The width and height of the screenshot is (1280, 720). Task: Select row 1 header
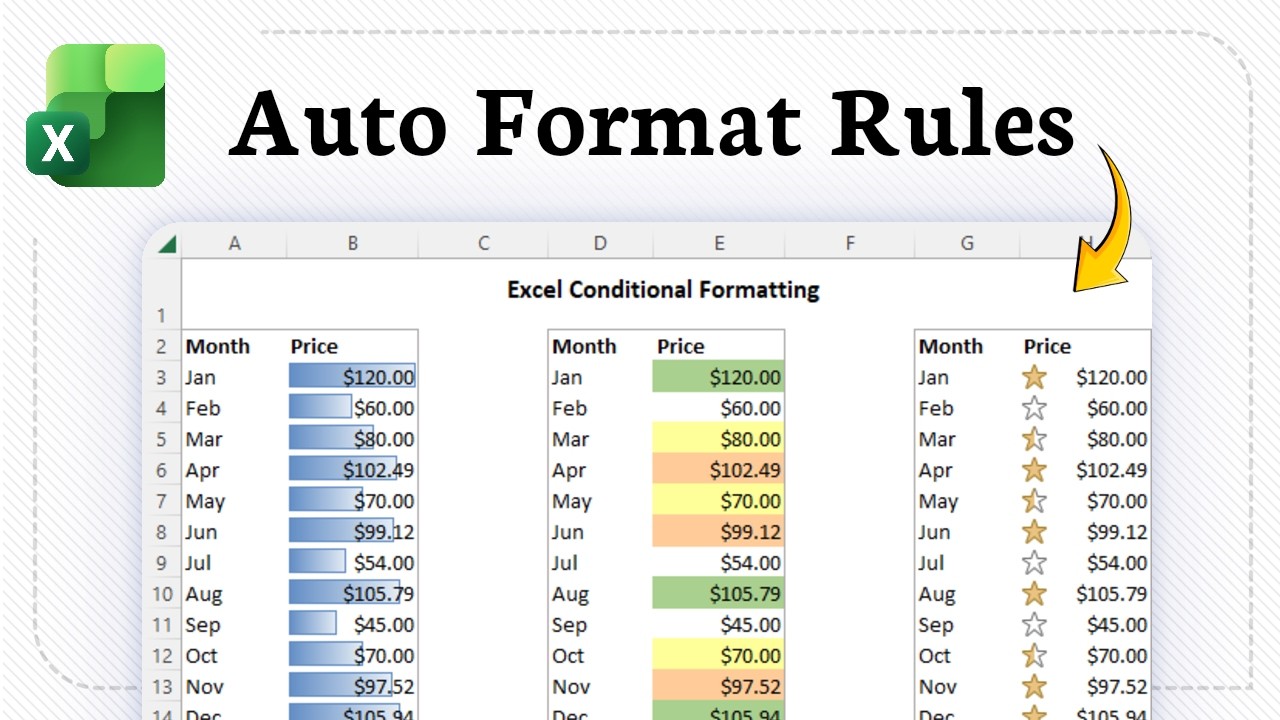(x=162, y=294)
